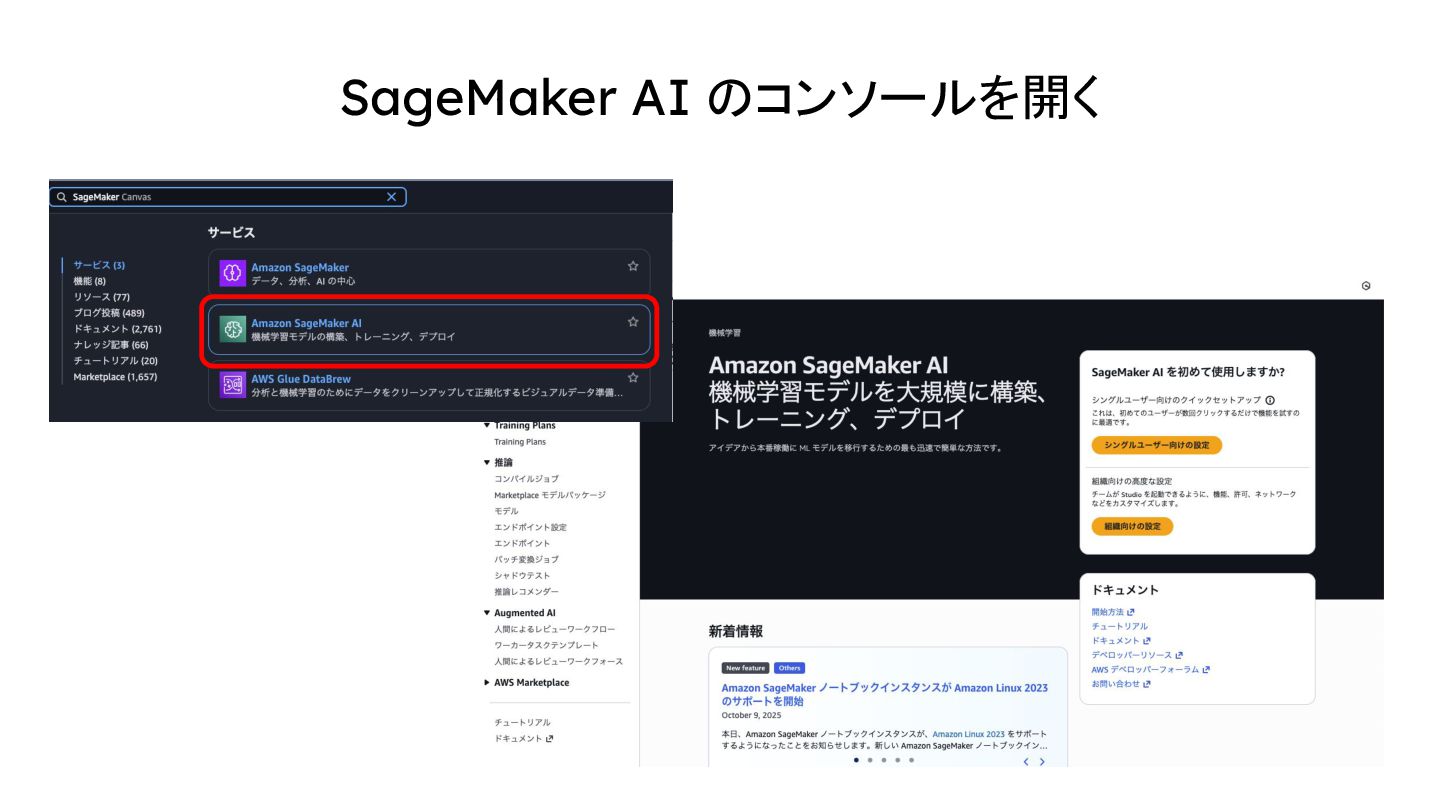Select the first (active) news carousel dot
This screenshot has width=1440, height=810.
856,760
